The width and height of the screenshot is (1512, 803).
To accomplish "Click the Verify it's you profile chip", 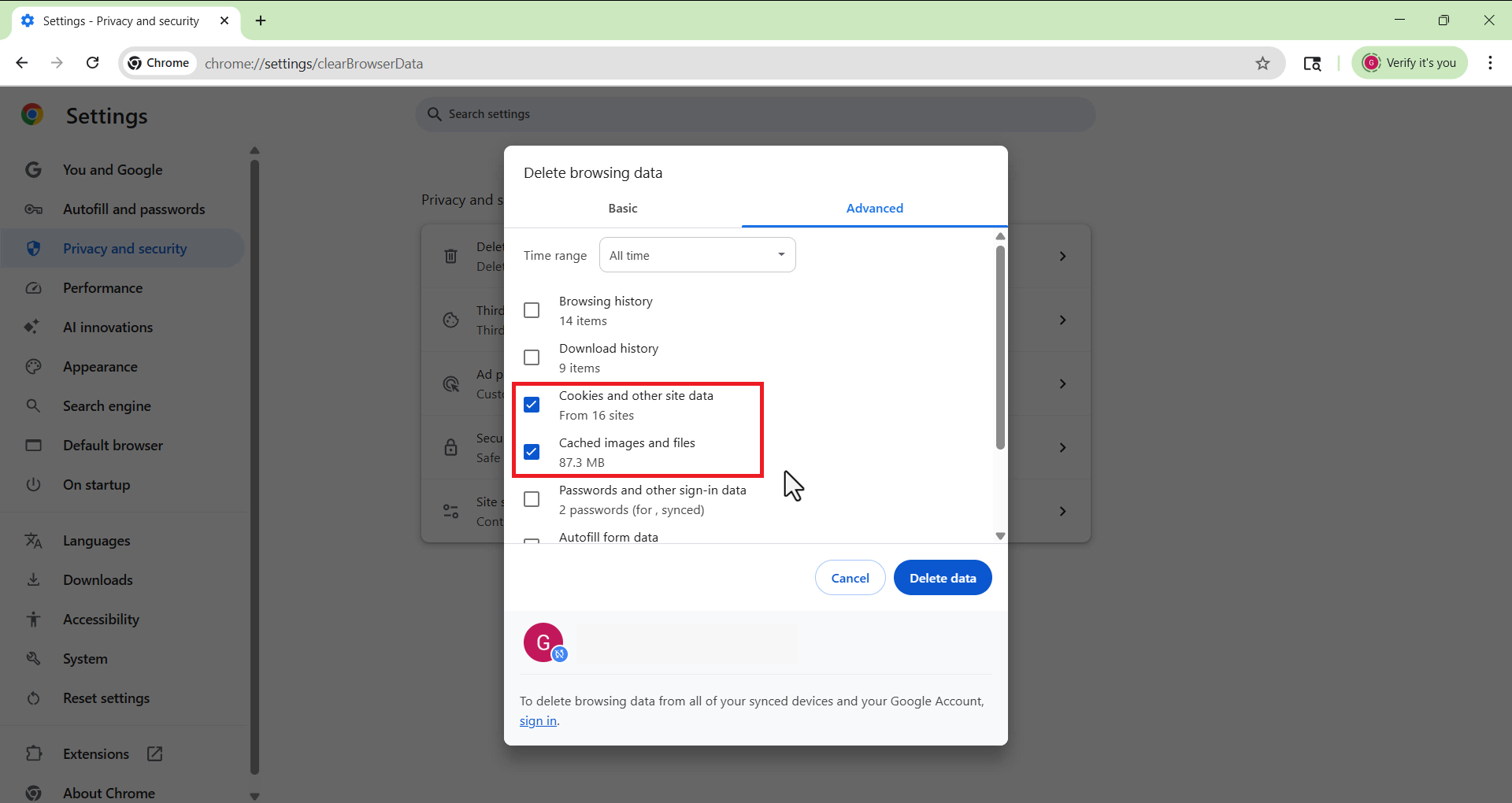I will coord(1409,63).
